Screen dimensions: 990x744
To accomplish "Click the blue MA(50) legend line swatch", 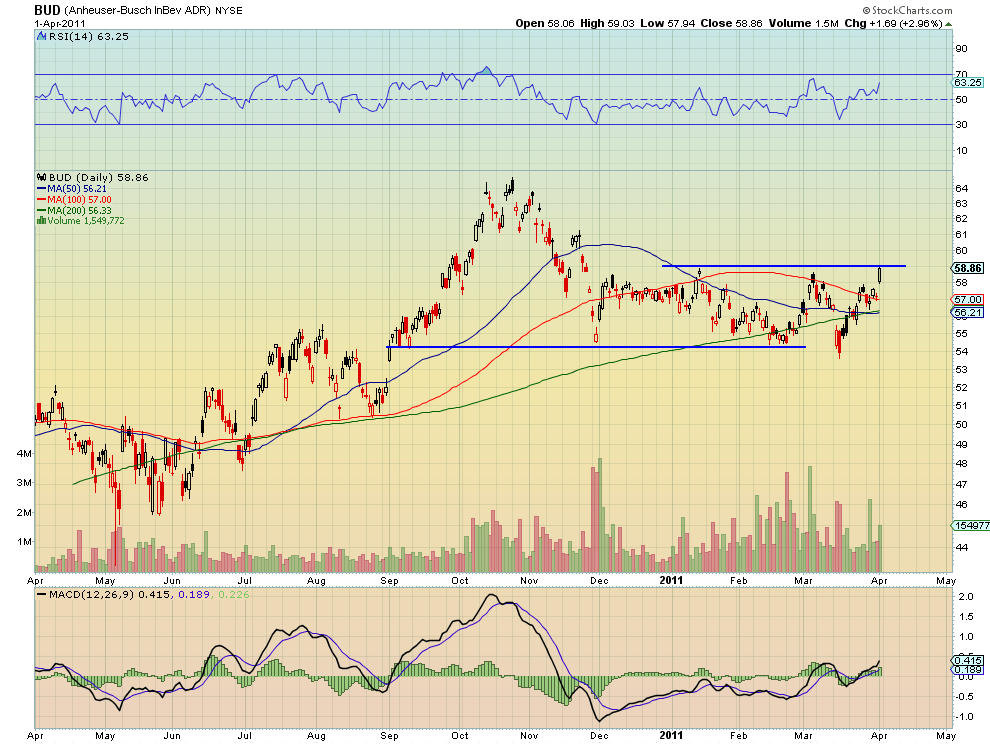I will pos(42,189).
